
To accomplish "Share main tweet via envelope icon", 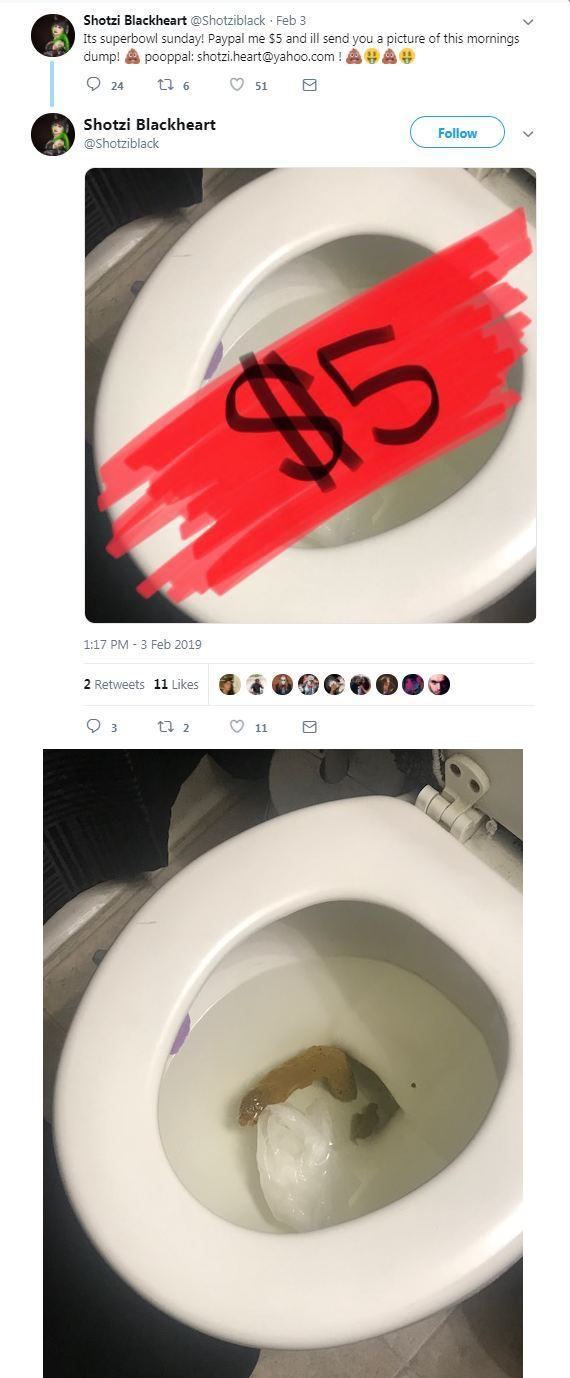I will [x=309, y=727].
